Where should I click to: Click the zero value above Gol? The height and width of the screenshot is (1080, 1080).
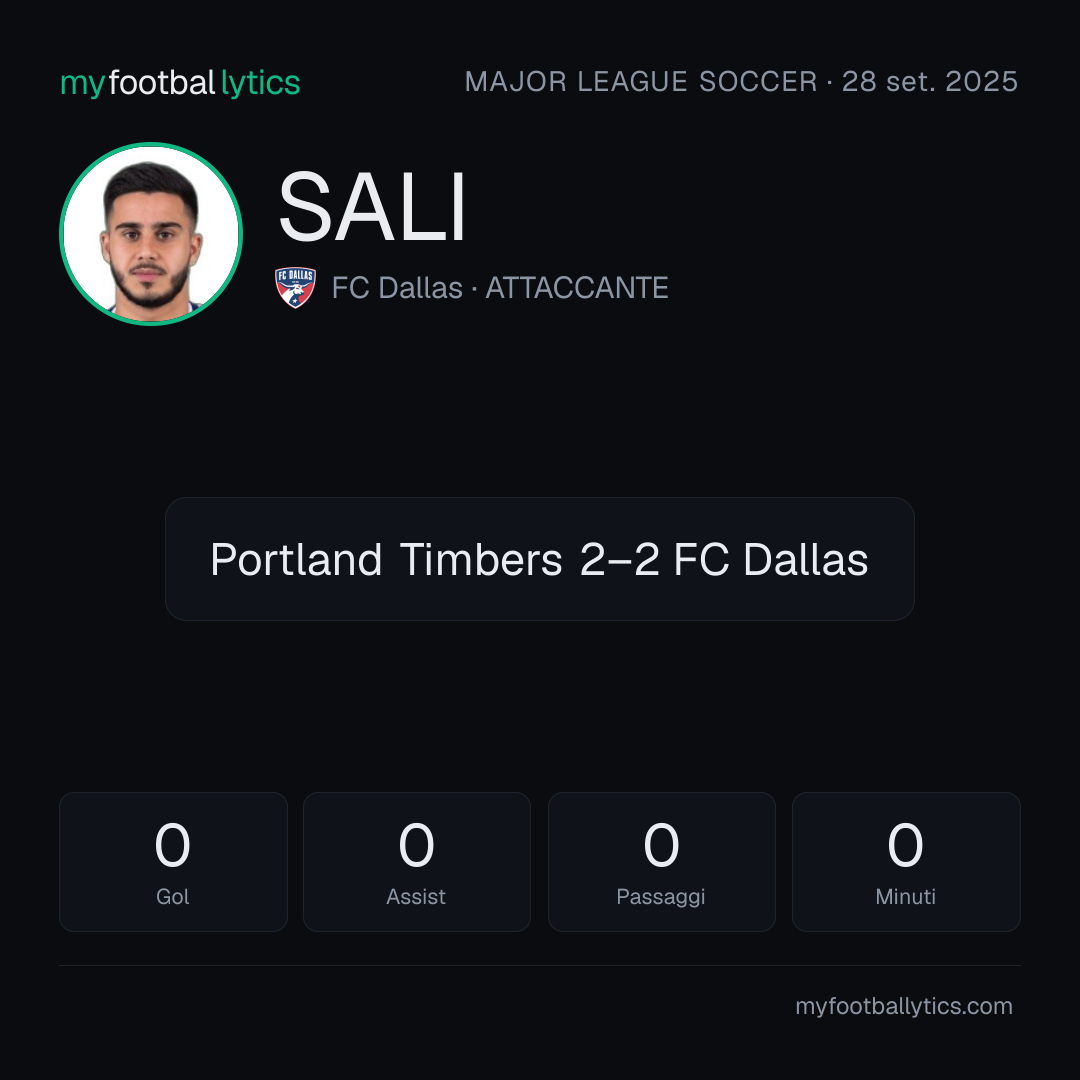(x=172, y=844)
